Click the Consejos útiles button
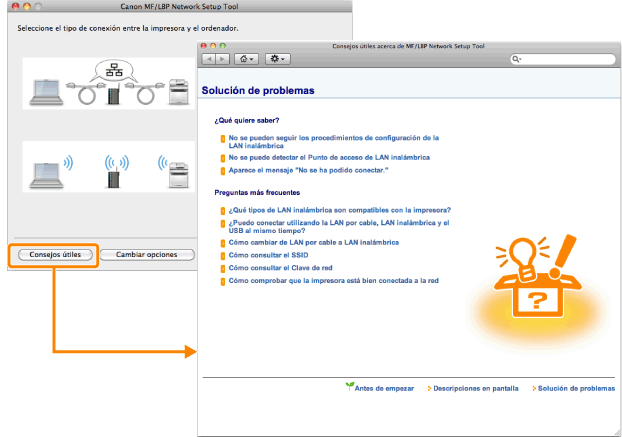 tap(56, 255)
